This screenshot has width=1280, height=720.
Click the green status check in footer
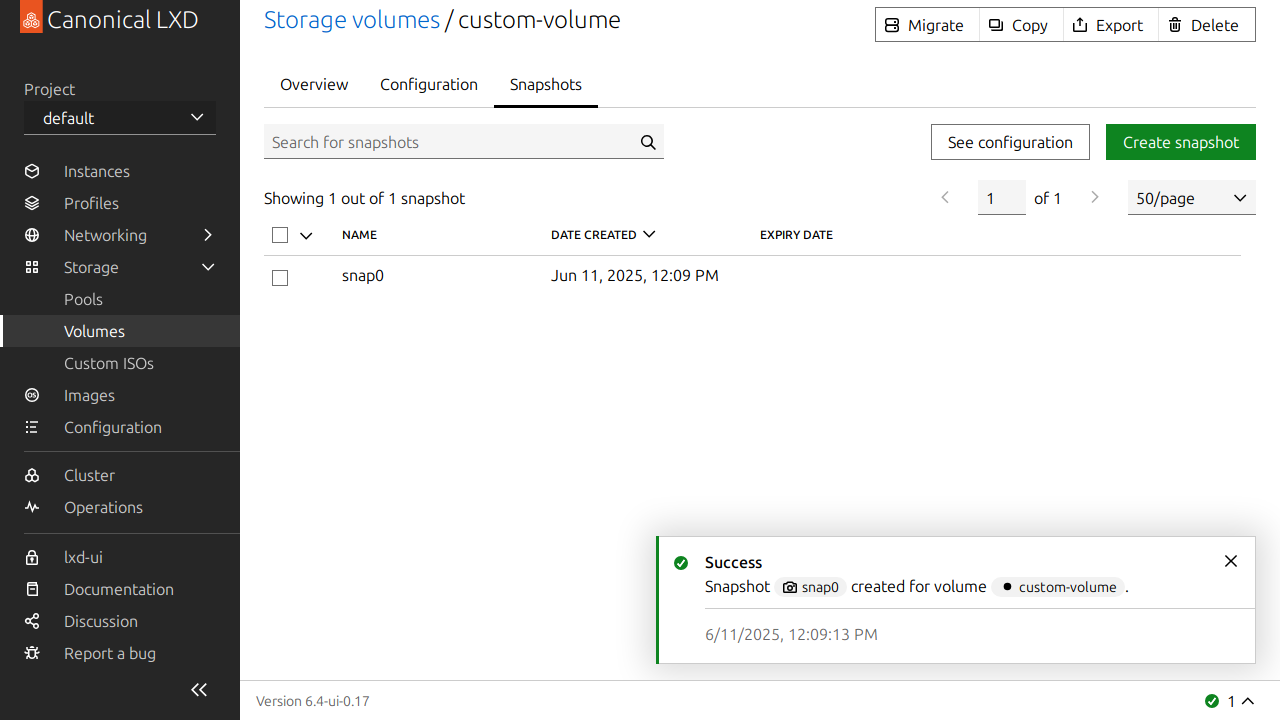coord(1212,701)
